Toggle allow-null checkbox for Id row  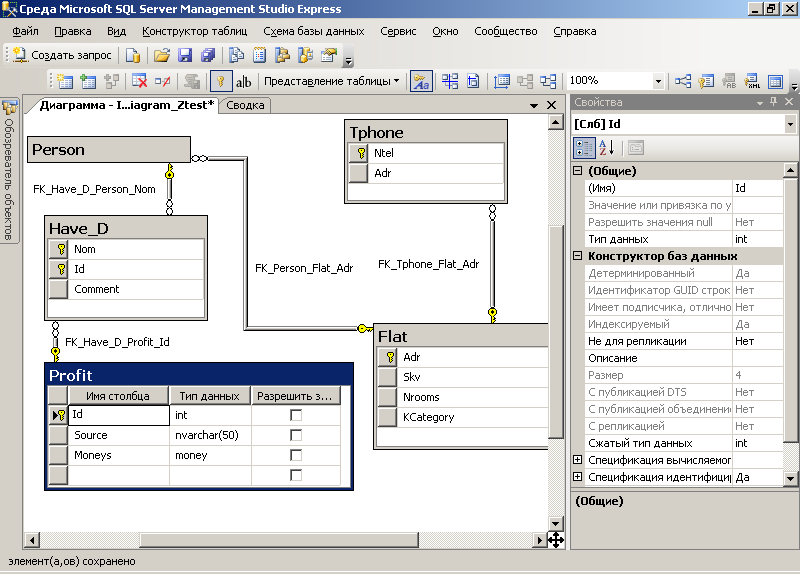click(x=296, y=415)
